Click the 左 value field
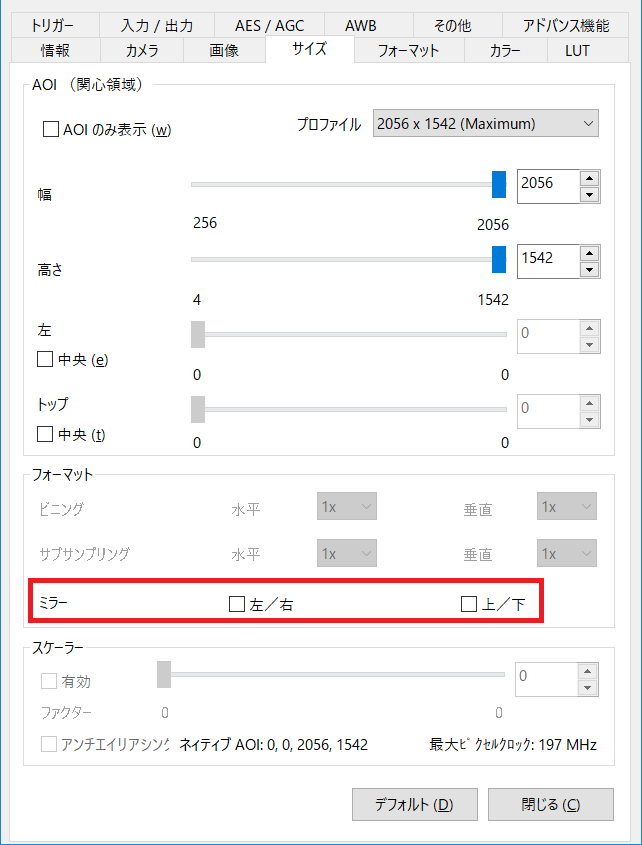 (x=548, y=336)
